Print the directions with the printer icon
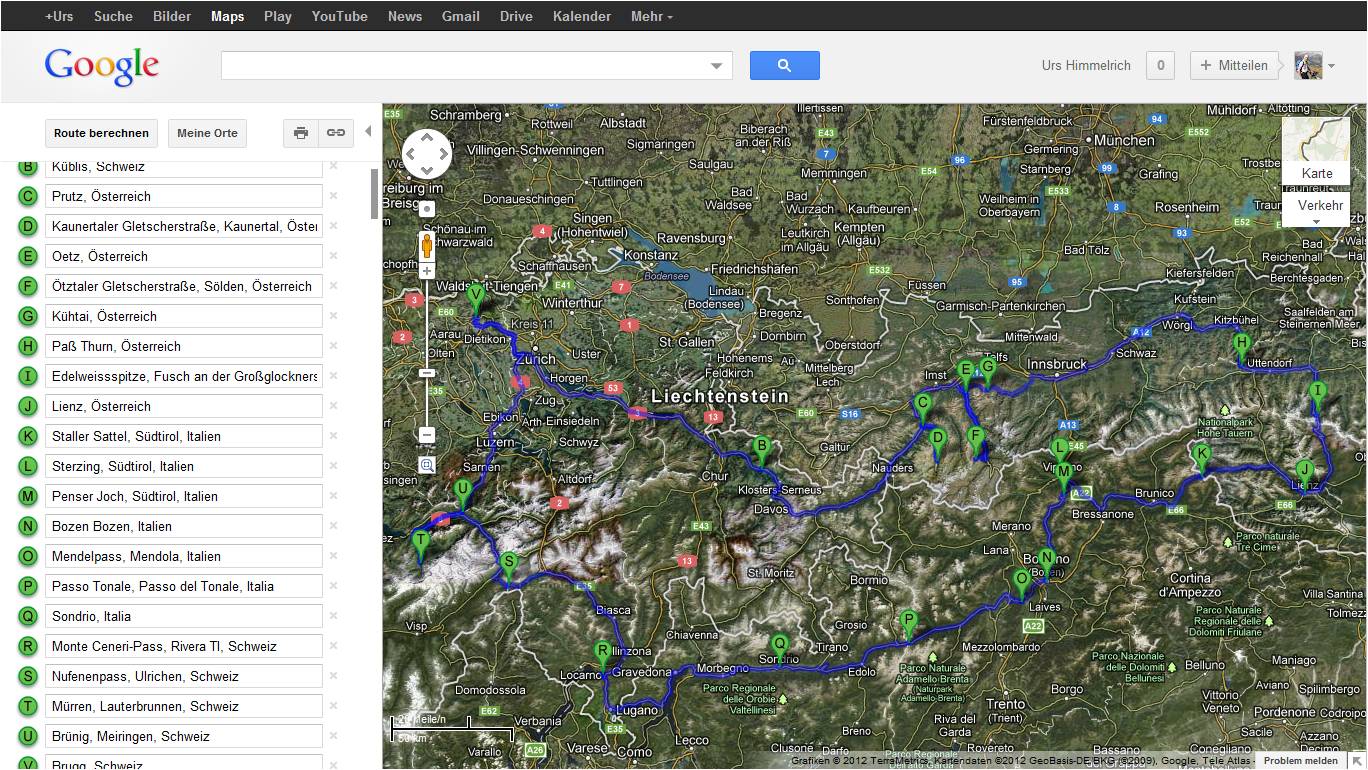Image resolution: width=1368 pixels, height=770 pixels. click(301, 133)
